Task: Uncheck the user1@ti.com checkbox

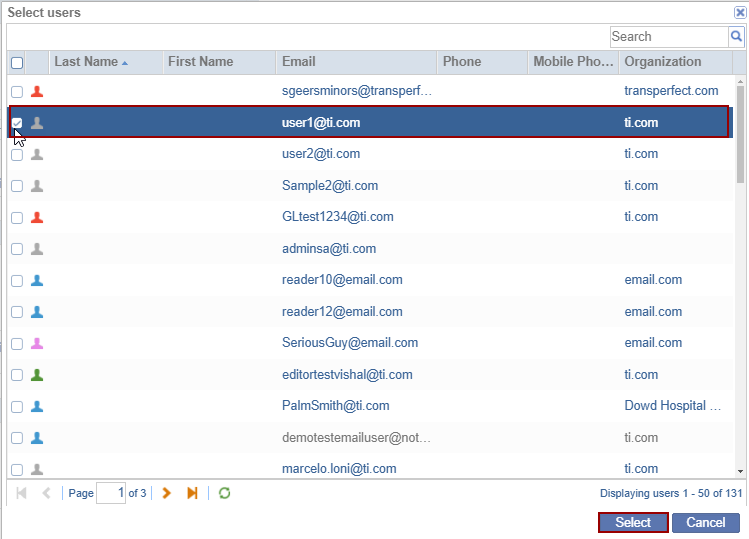Action: click(x=17, y=123)
